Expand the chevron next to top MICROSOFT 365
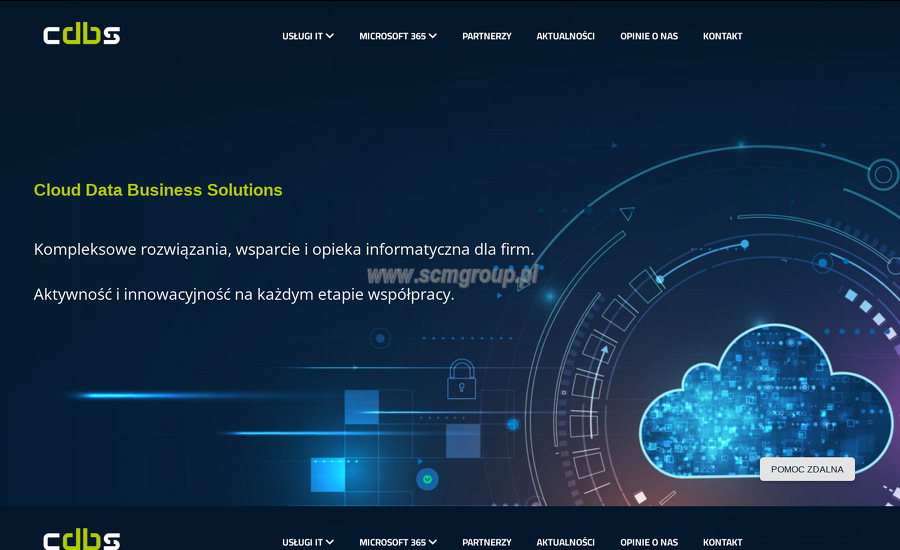The height and width of the screenshot is (550, 900). [x=433, y=36]
